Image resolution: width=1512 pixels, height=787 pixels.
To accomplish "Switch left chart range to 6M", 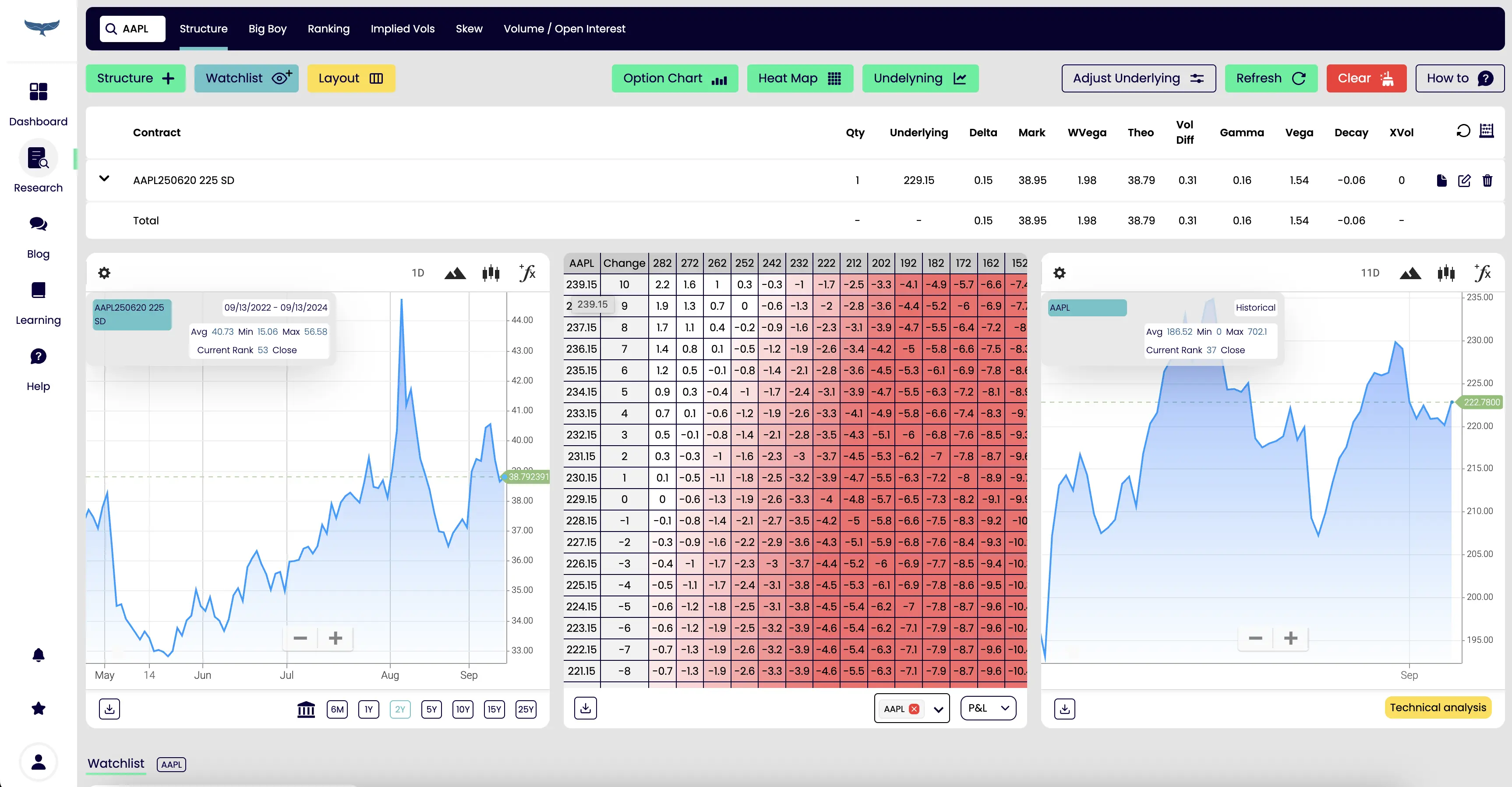I will (x=337, y=709).
